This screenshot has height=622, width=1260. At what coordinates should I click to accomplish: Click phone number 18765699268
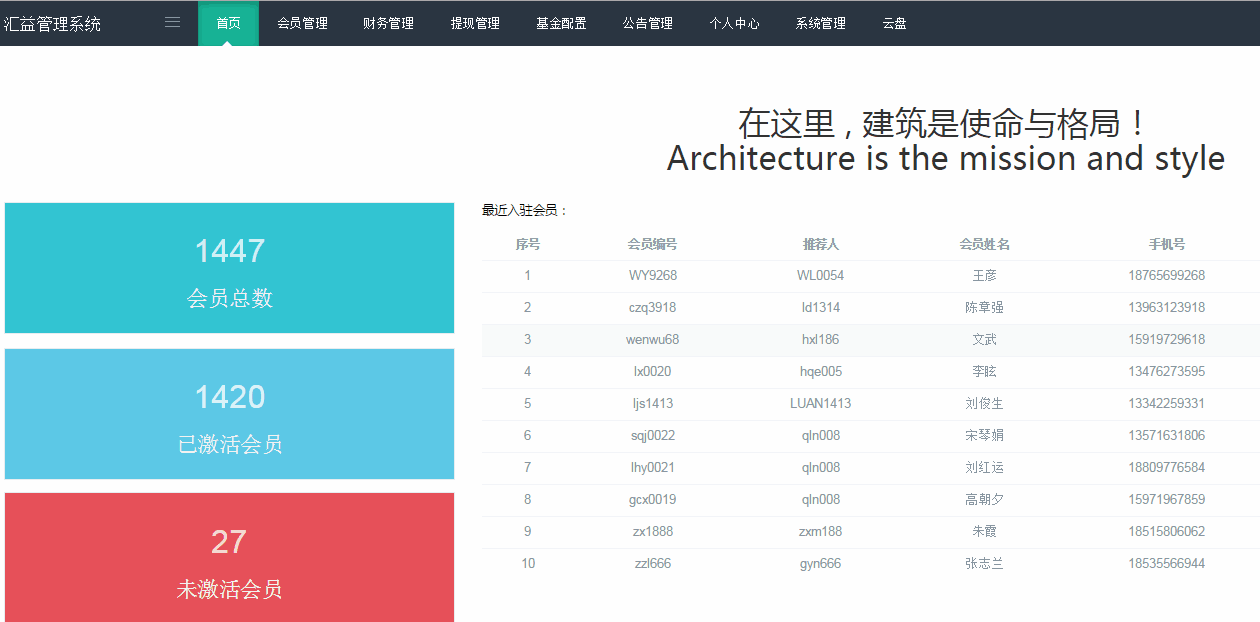point(1167,276)
